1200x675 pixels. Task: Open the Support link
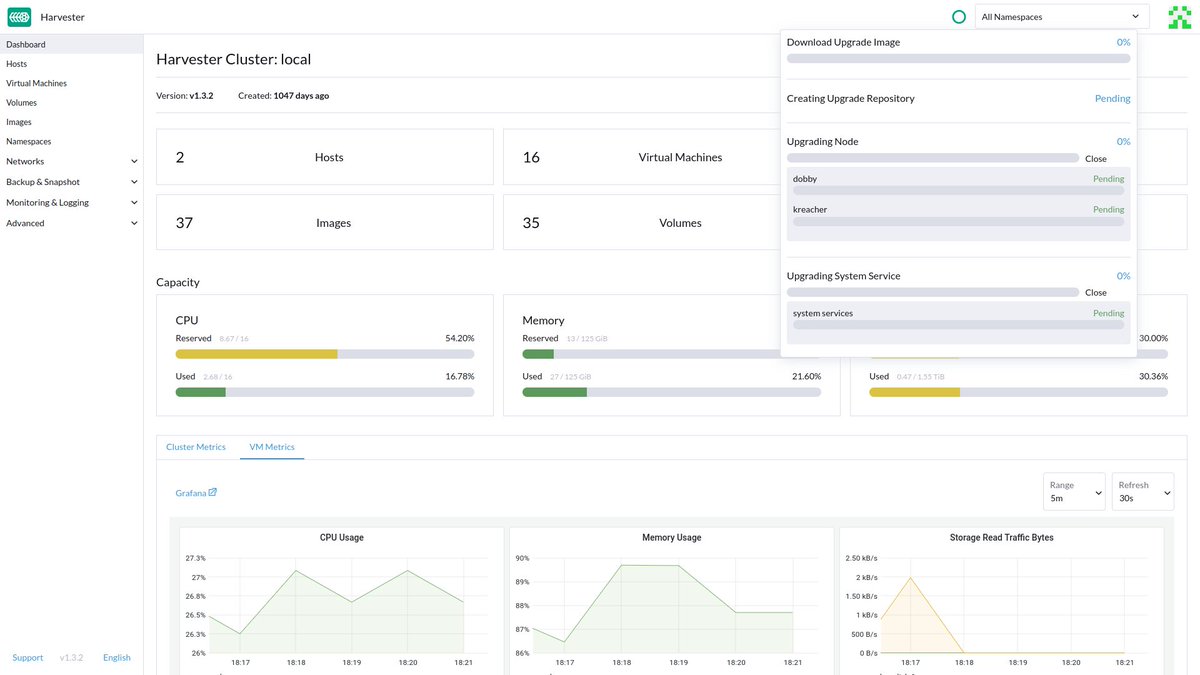28,658
